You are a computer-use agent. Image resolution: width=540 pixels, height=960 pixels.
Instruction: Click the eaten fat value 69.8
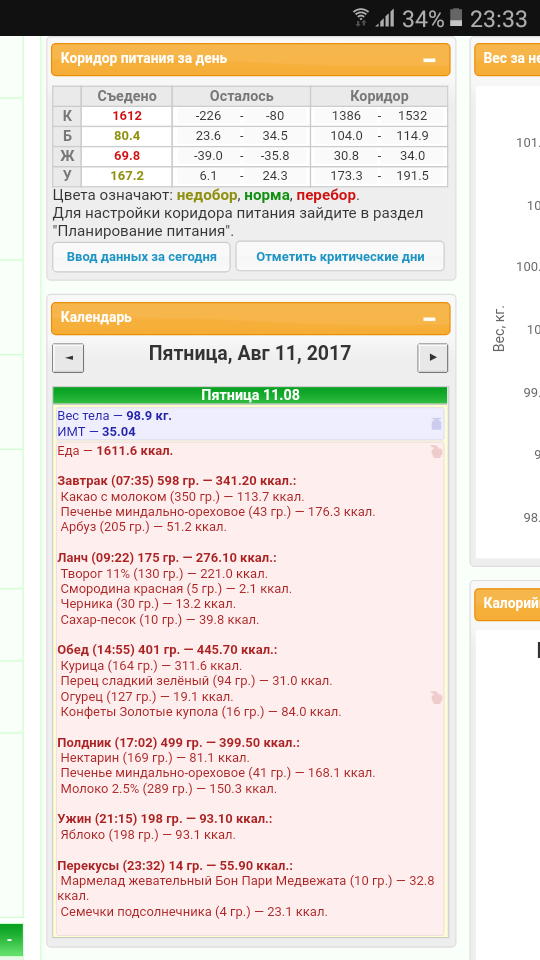127,156
